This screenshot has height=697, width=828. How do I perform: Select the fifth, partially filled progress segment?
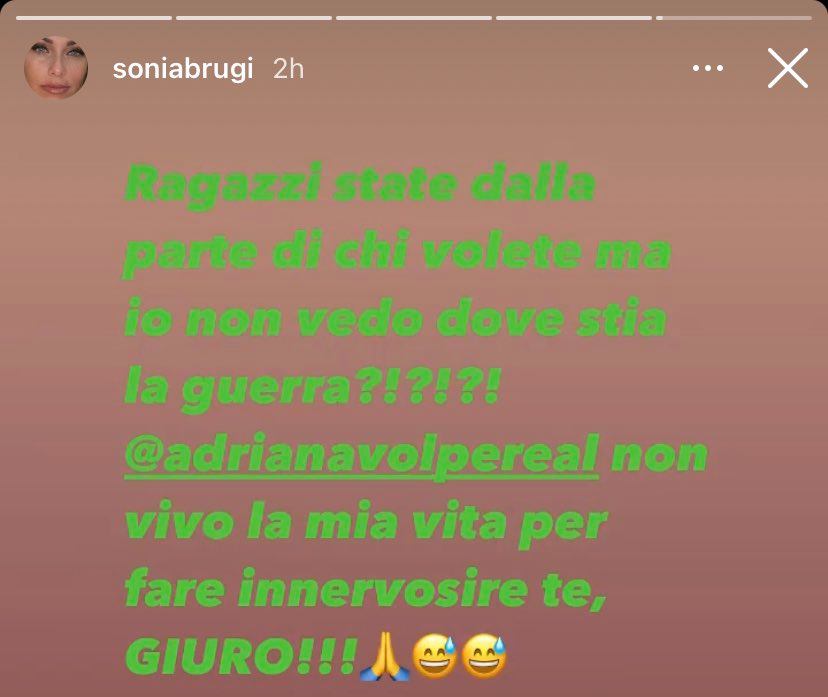tap(734, 18)
